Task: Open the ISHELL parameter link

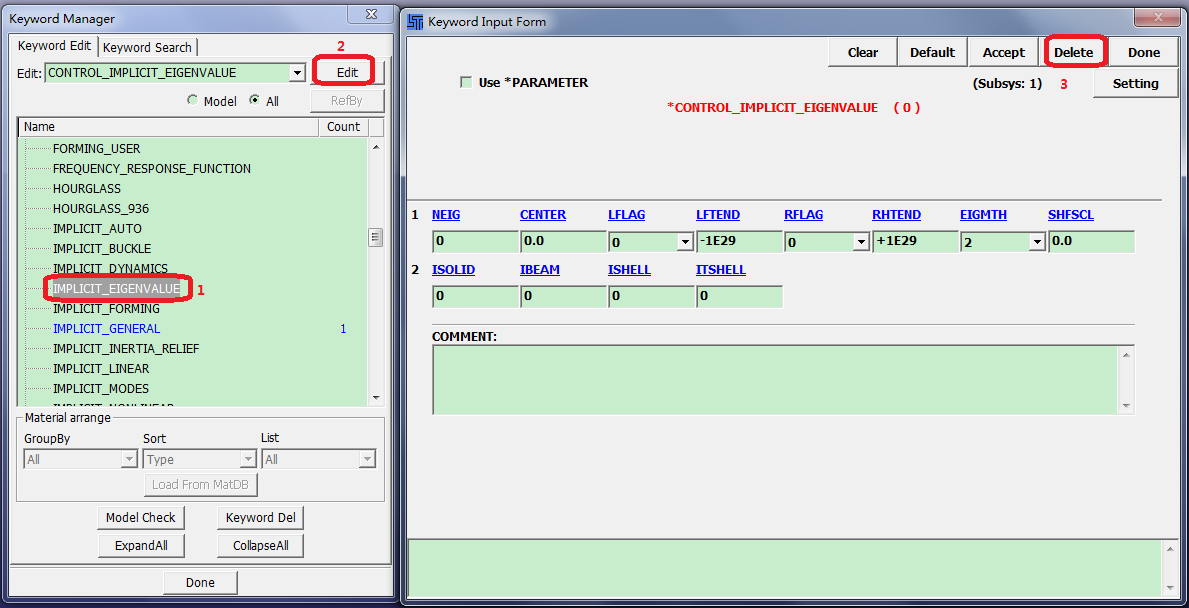Action: click(629, 269)
